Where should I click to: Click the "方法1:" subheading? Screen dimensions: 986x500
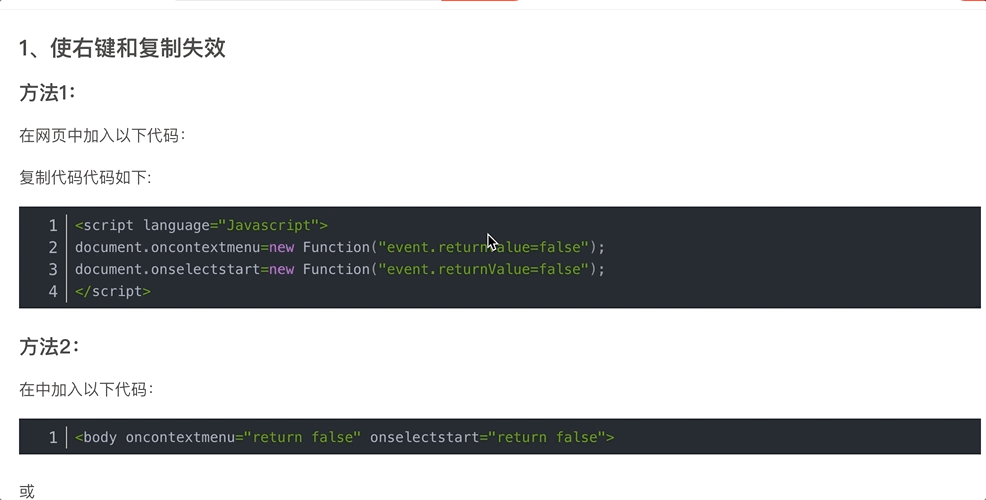tap(47, 93)
